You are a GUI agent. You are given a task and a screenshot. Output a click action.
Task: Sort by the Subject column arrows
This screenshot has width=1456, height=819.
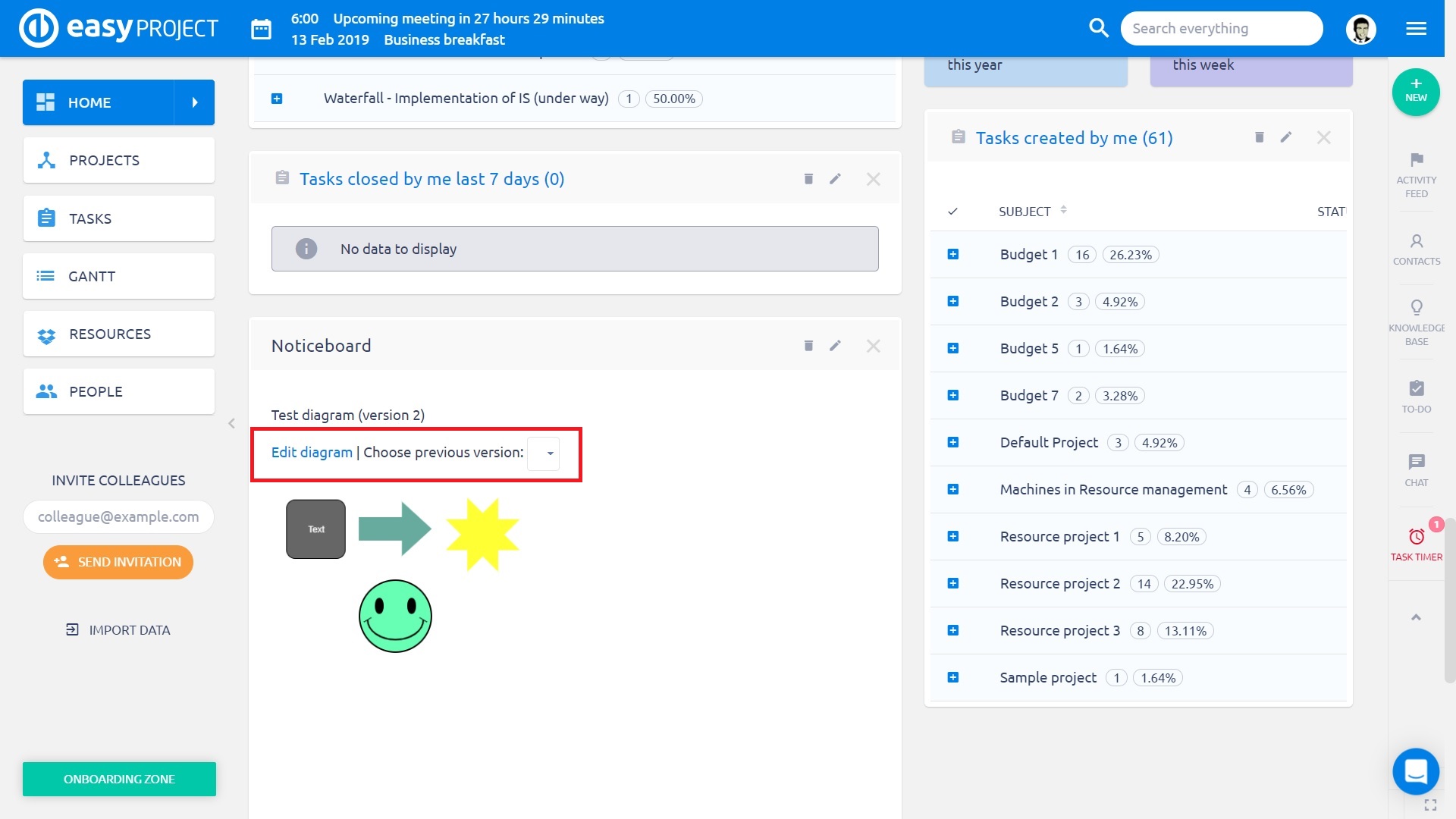point(1063,210)
